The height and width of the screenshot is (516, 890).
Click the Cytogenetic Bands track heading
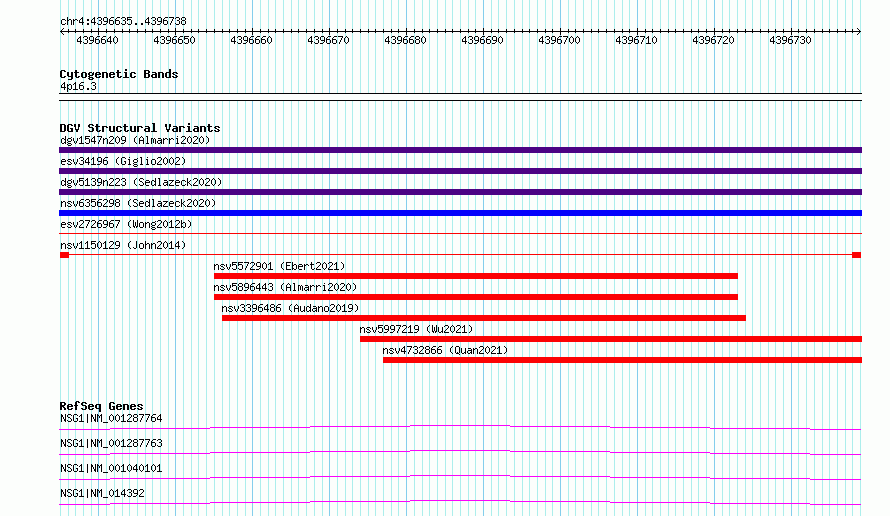119,74
